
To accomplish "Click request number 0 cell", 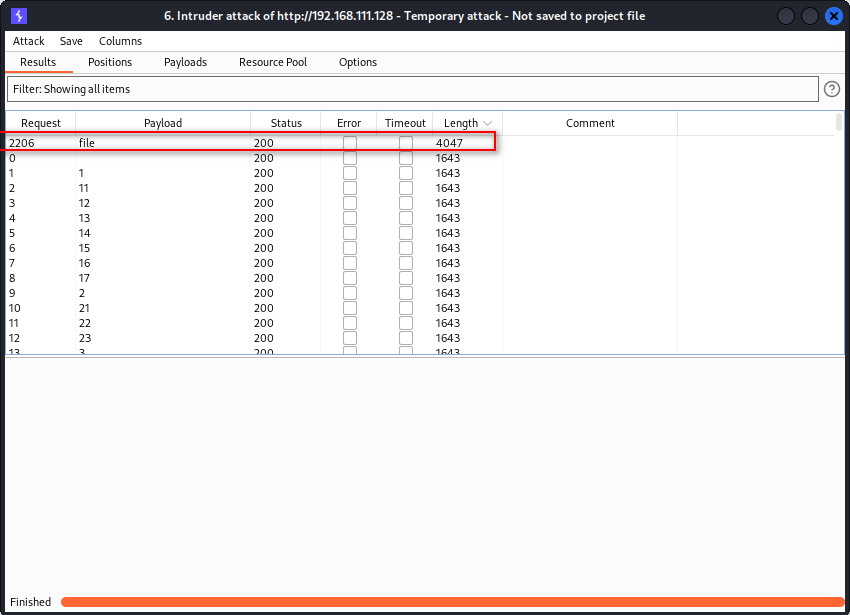I will click(12, 158).
